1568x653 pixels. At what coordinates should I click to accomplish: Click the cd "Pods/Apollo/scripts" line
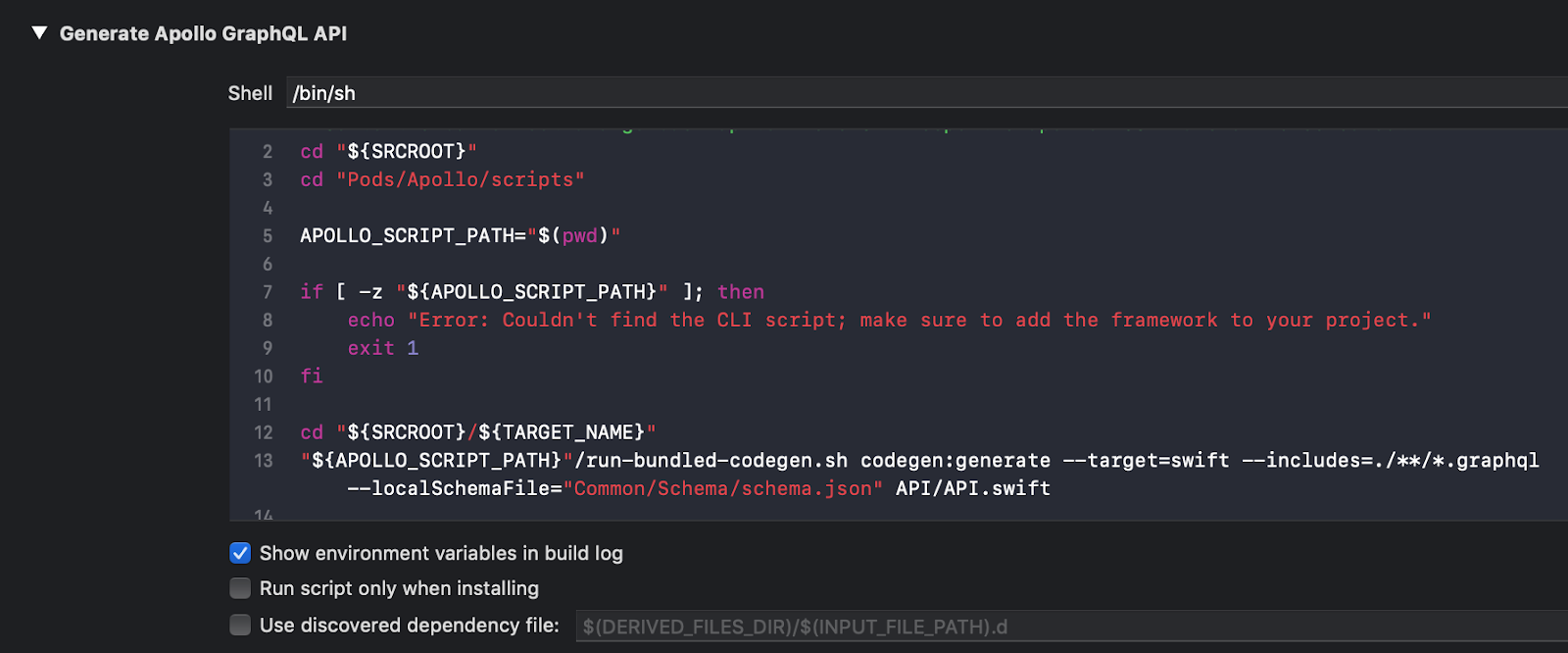[442, 180]
